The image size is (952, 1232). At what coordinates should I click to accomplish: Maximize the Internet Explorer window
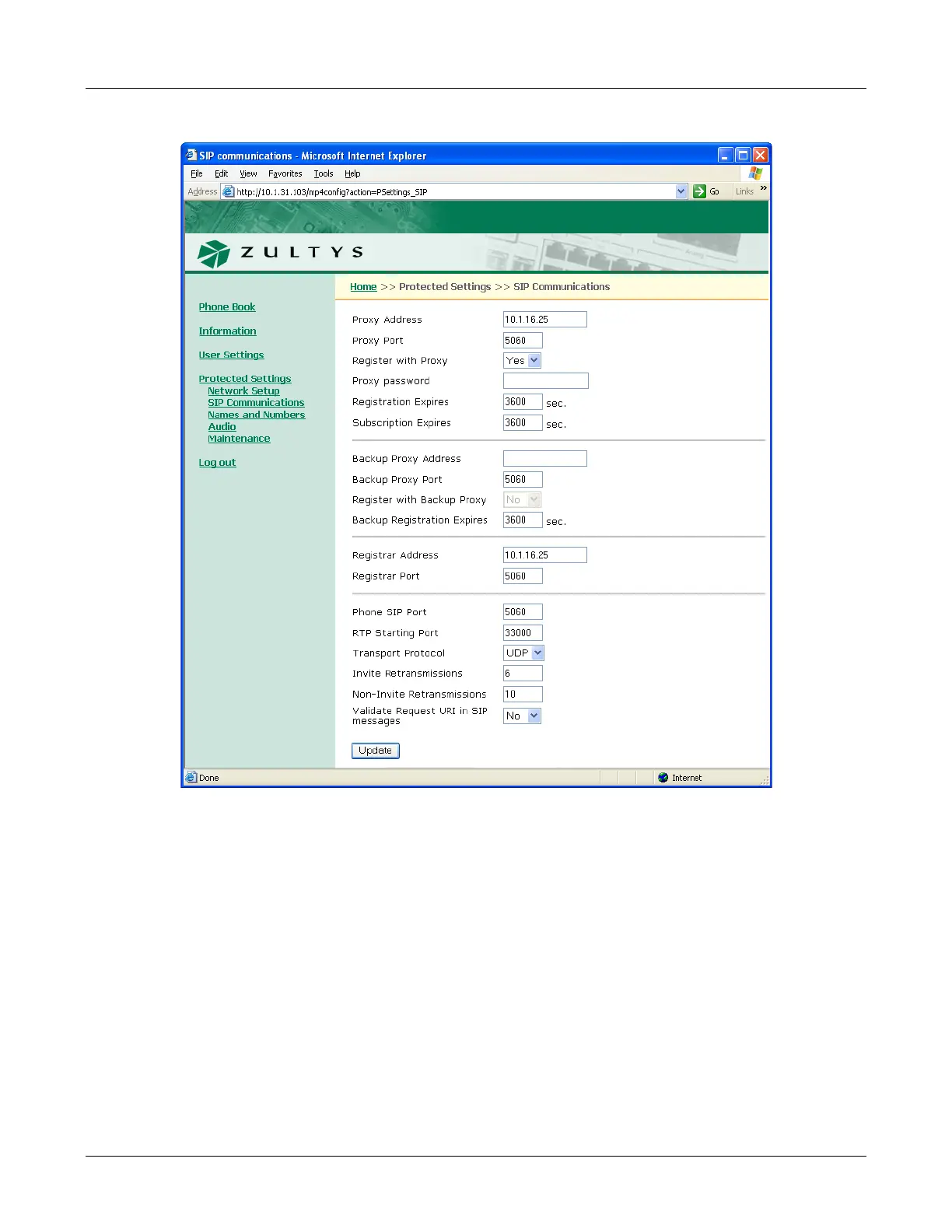click(743, 155)
